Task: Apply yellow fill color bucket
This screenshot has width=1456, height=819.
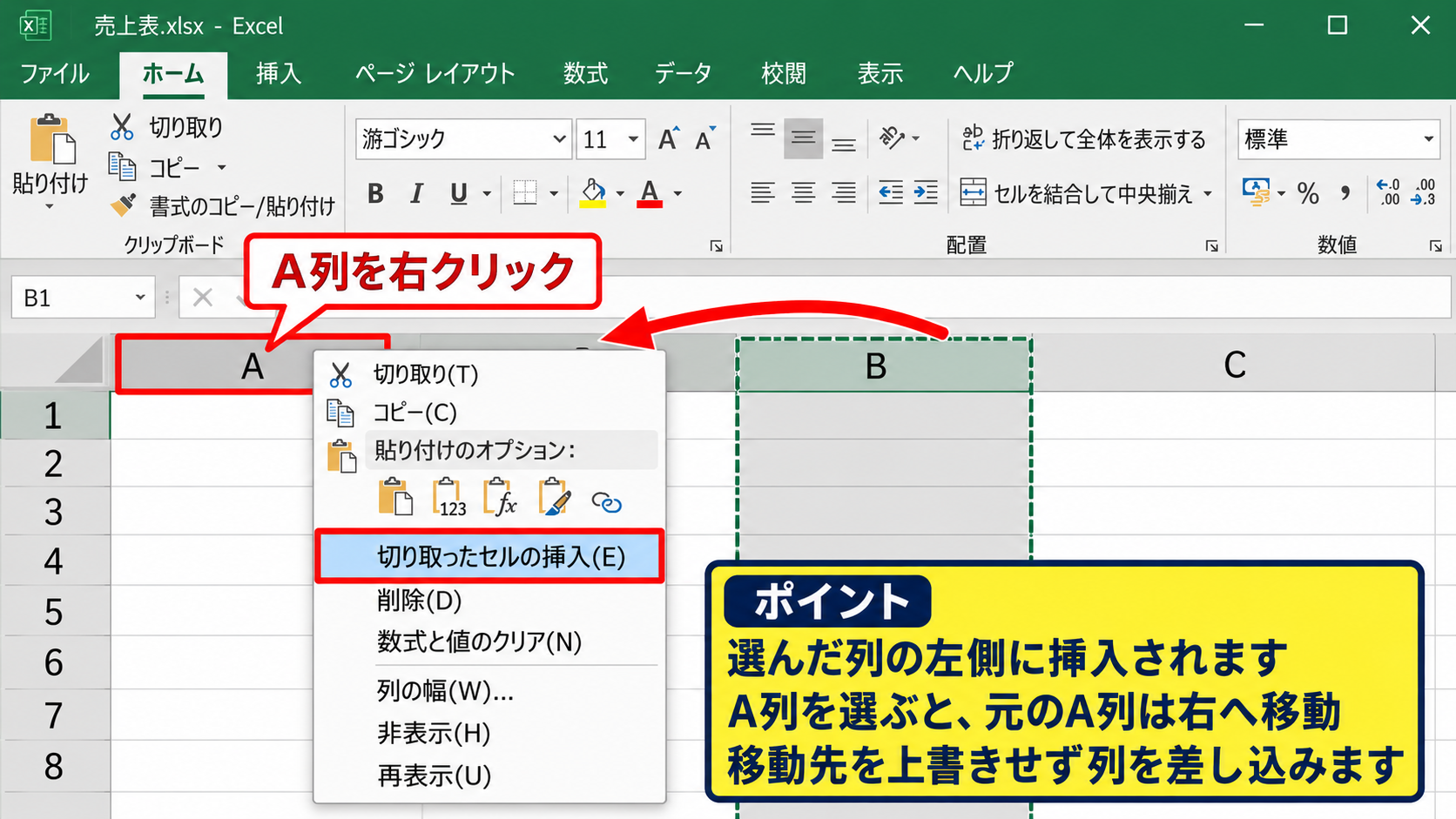Action: coord(593,193)
